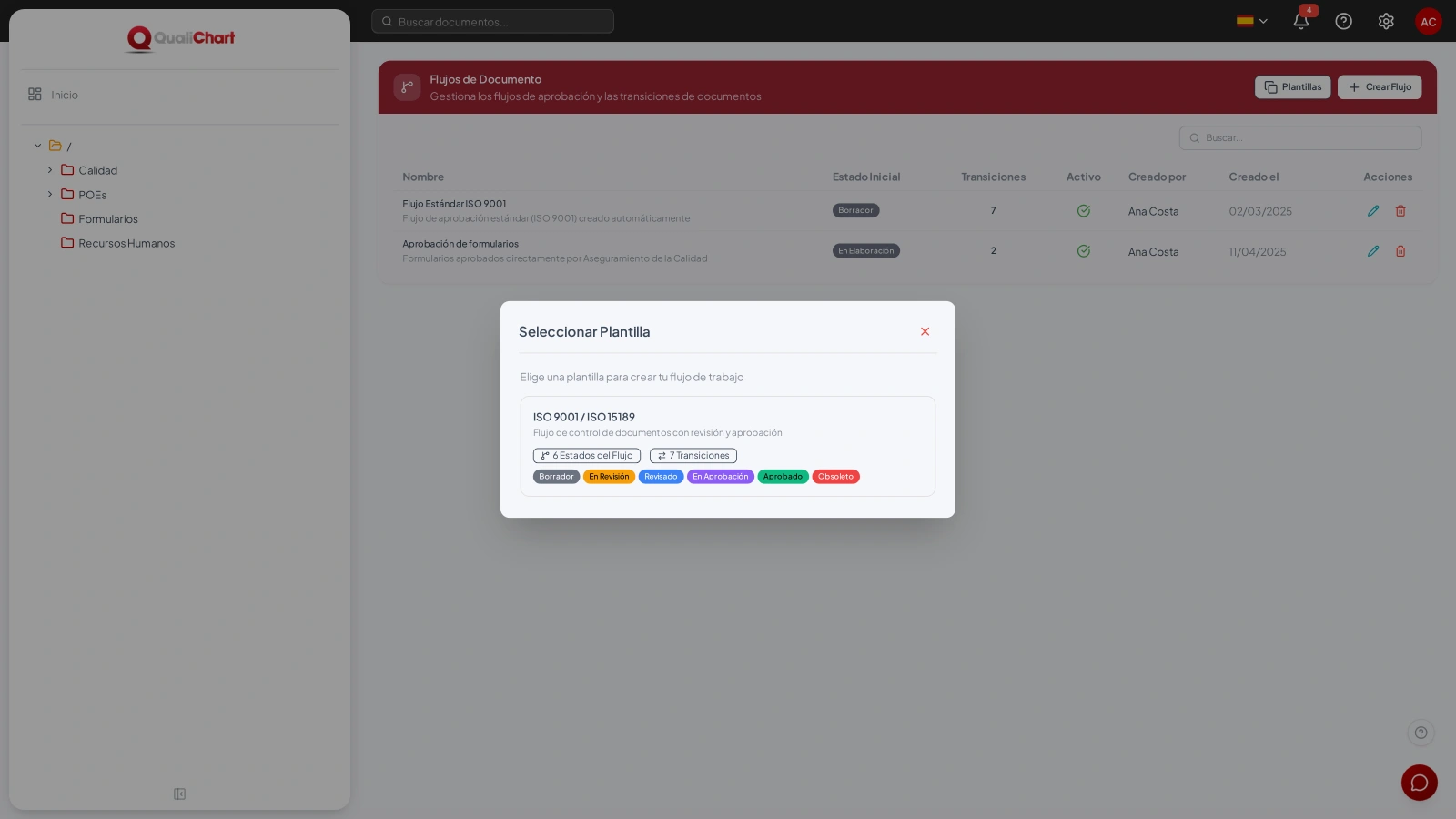The width and height of the screenshot is (1456, 819).
Task: Click the Aprobado green tag
Action: pos(783,477)
